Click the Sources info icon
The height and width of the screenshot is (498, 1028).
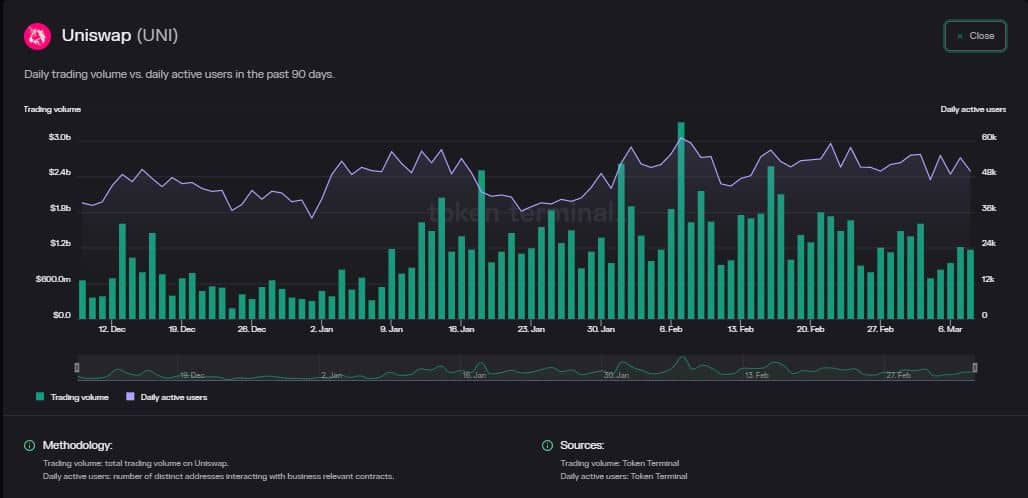pos(547,446)
